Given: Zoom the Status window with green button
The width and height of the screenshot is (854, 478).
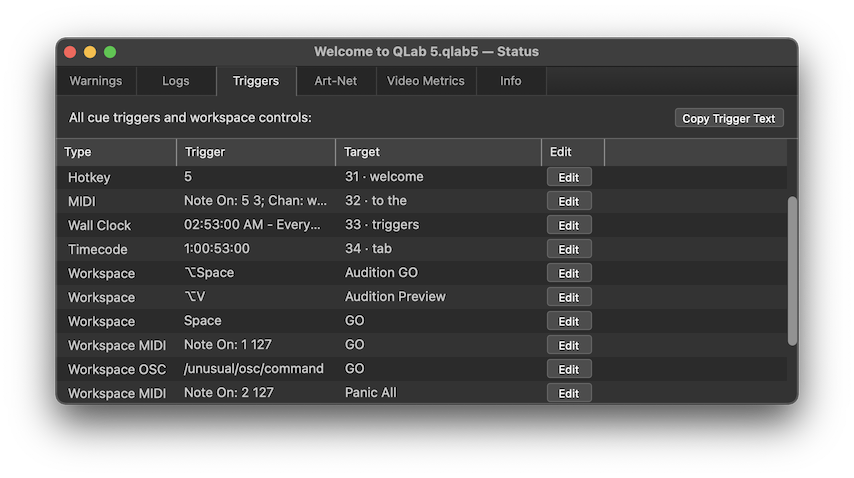Looking at the screenshot, I should [x=110, y=52].
